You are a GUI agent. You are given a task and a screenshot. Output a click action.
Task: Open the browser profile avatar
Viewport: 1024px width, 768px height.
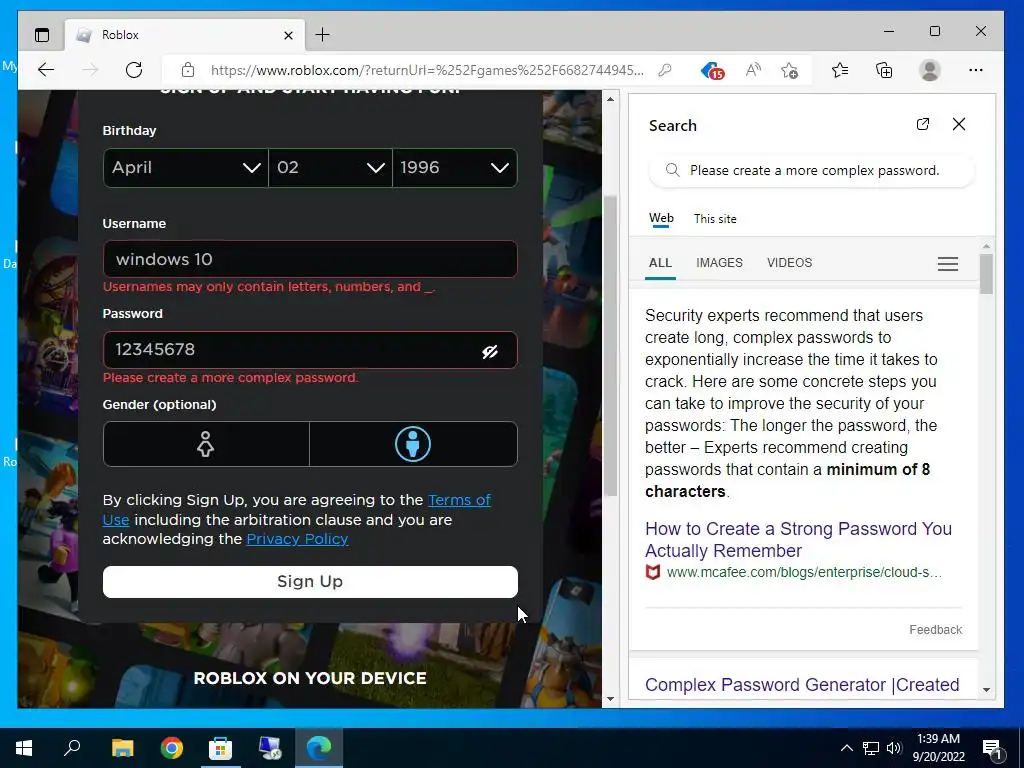pyautogui.click(x=929, y=70)
